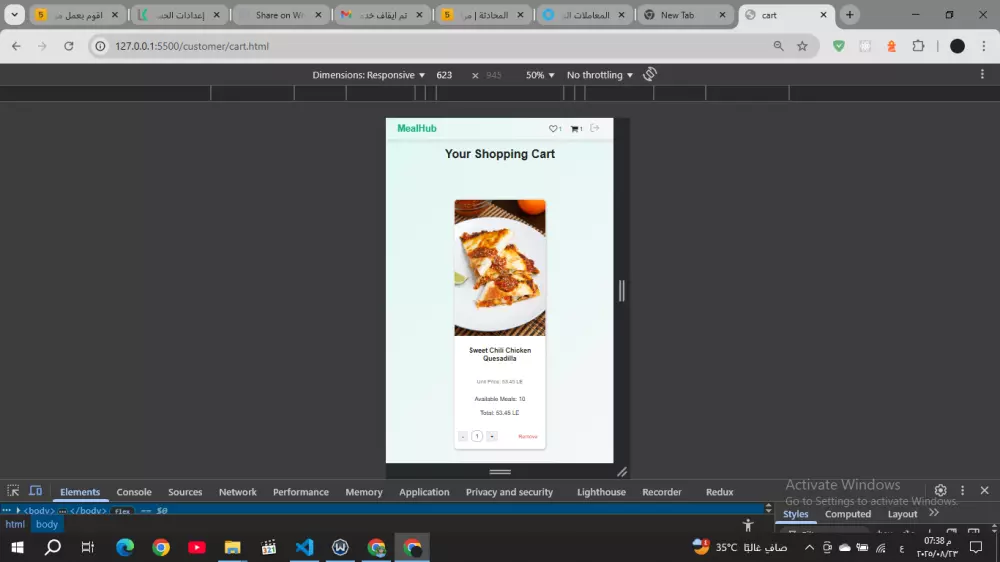
Task: View site information icon
Action: [x=100, y=46]
